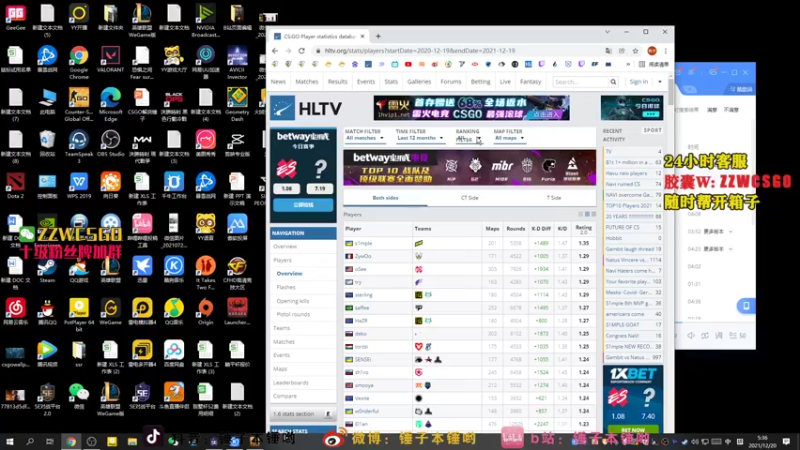
Task: Switch to the CT Side tab
Action: tap(469, 198)
